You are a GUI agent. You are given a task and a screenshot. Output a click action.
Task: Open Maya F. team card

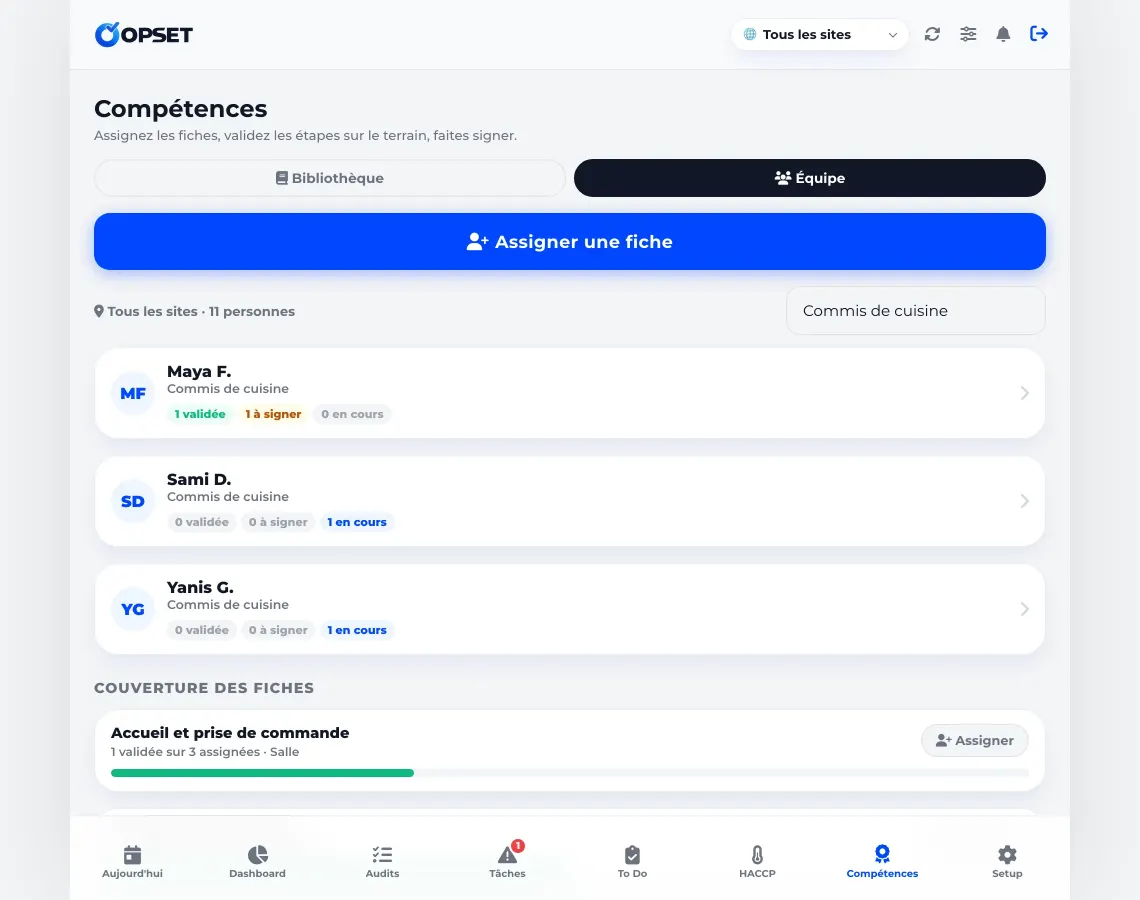point(570,393)
